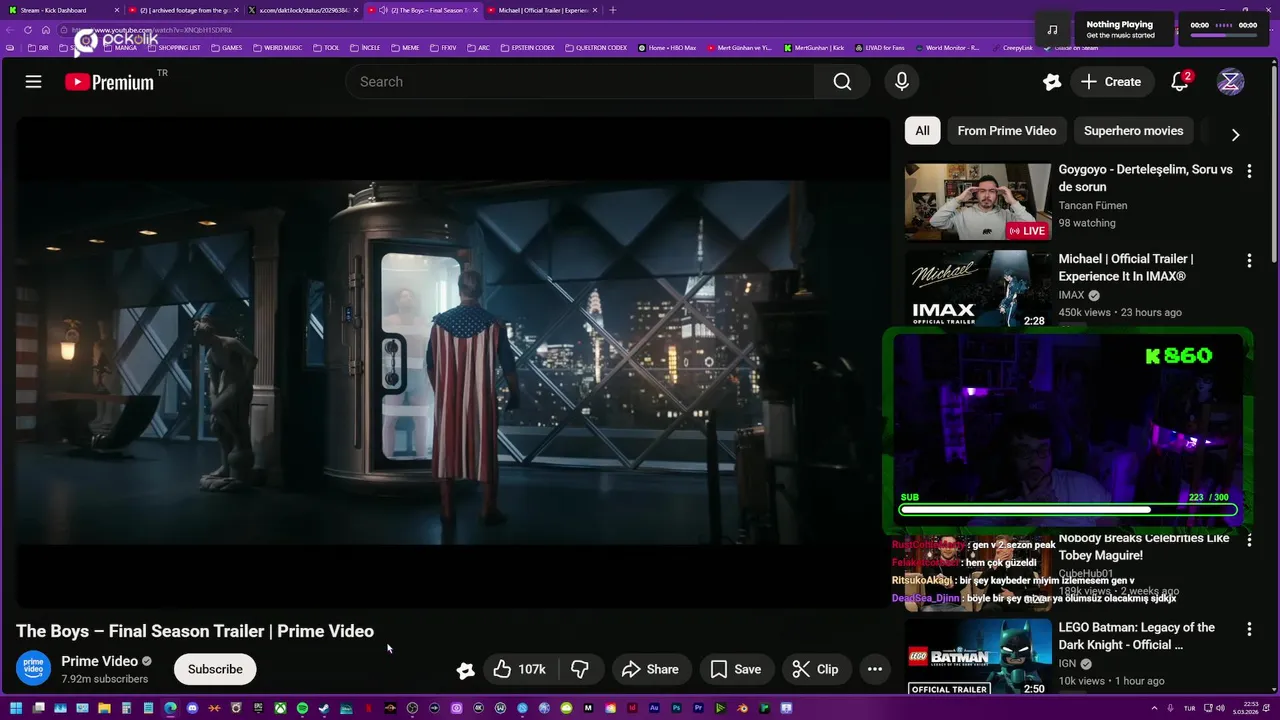Viewport: 1280px width, 720px height.
Task: Open Steam from the taskbar
Action: coord(324,708)
